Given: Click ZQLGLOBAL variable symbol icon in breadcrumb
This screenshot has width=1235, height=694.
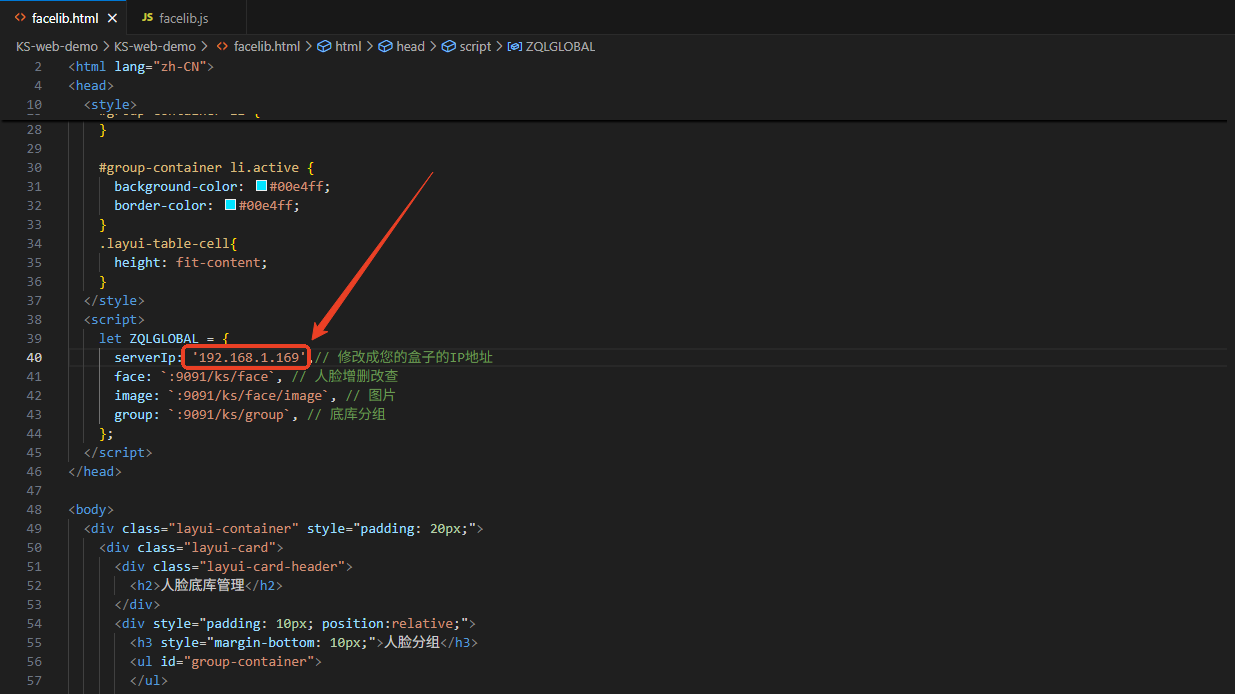Looking at the screenshot, I should tap(515, 47).
